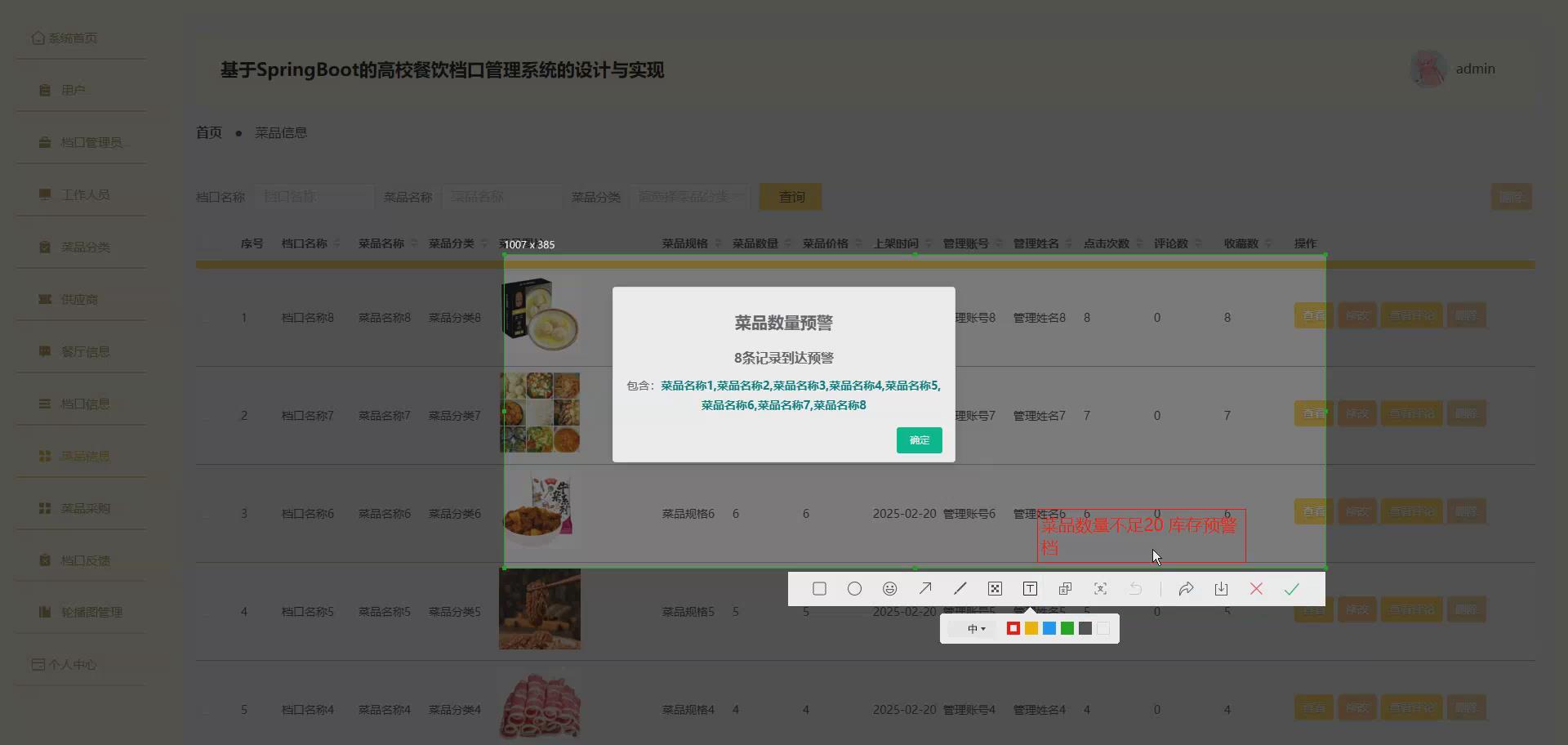This screenshot has width=1568, height=745.
Task: Click the screenshot translate icon
Action: coord(1065,589)
